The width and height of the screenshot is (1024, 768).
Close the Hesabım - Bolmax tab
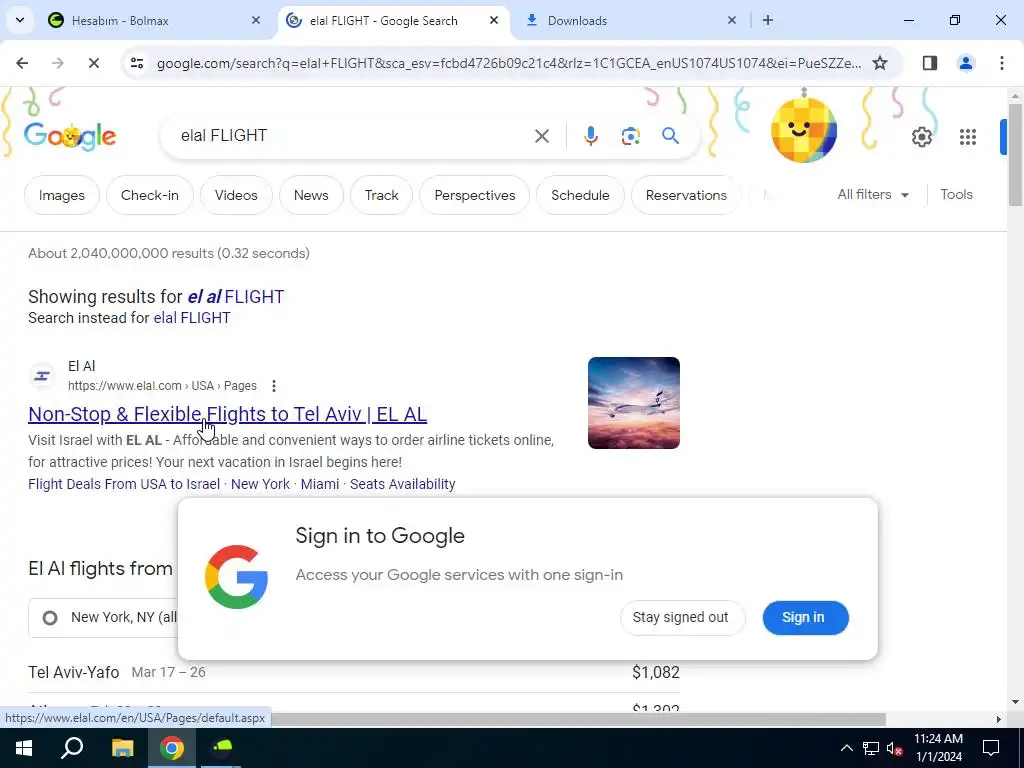click(256, 20)
